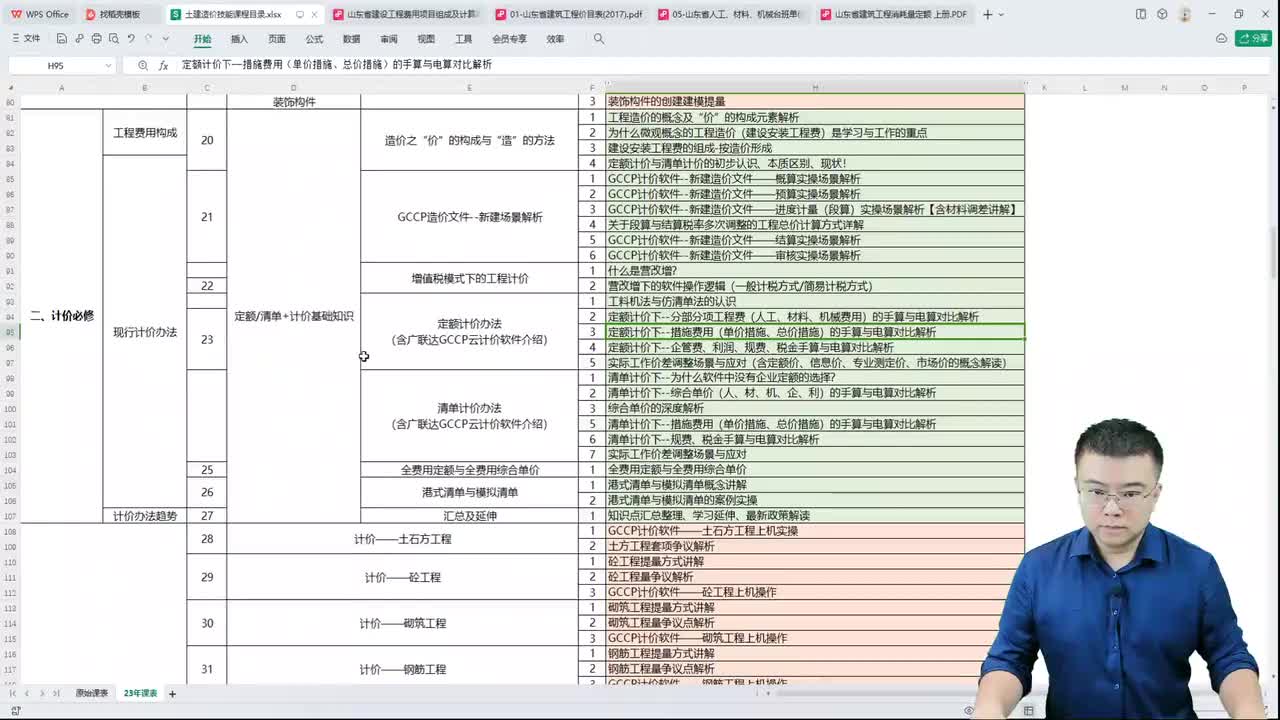Select cell 汇总及延伸
Screen dimensions: 1280x720
(x=469, y=516)
